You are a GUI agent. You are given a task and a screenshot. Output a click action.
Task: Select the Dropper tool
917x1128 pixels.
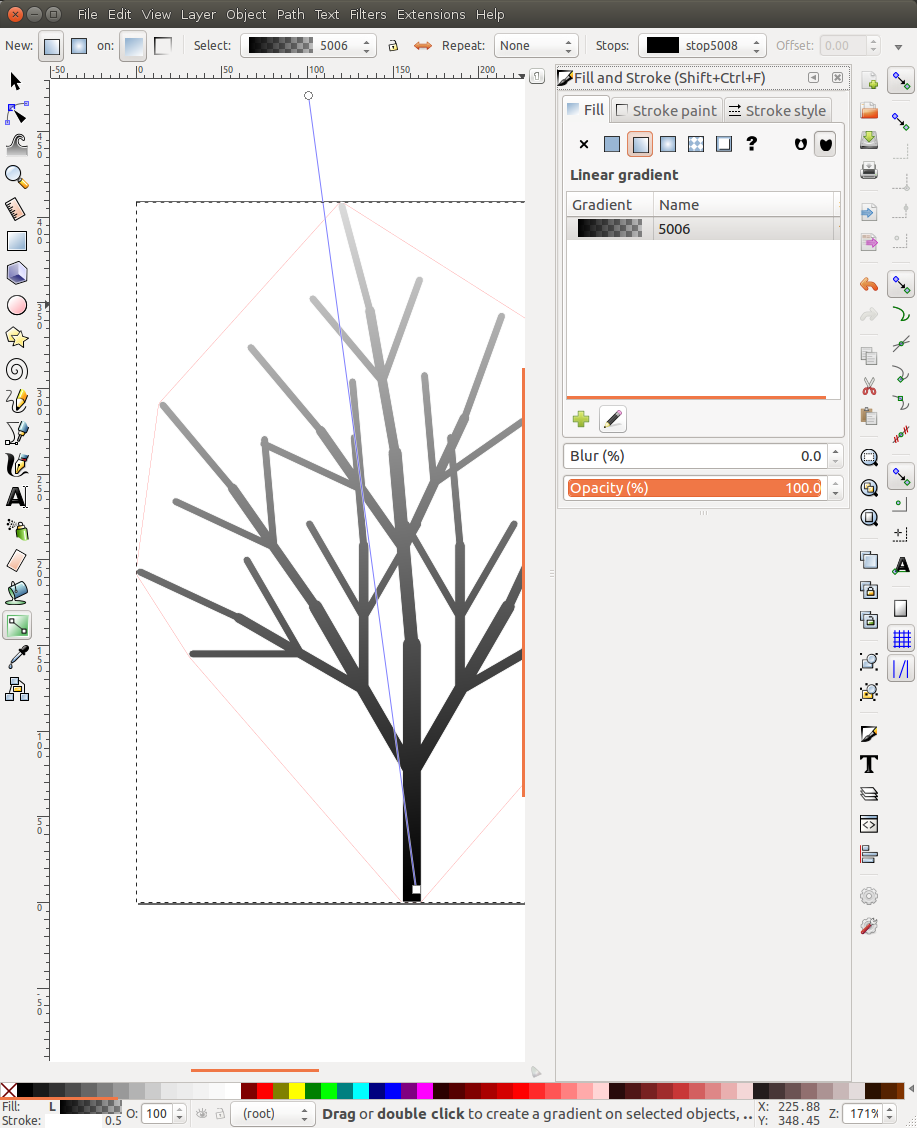pyautogui.click(x=16, y=657)
